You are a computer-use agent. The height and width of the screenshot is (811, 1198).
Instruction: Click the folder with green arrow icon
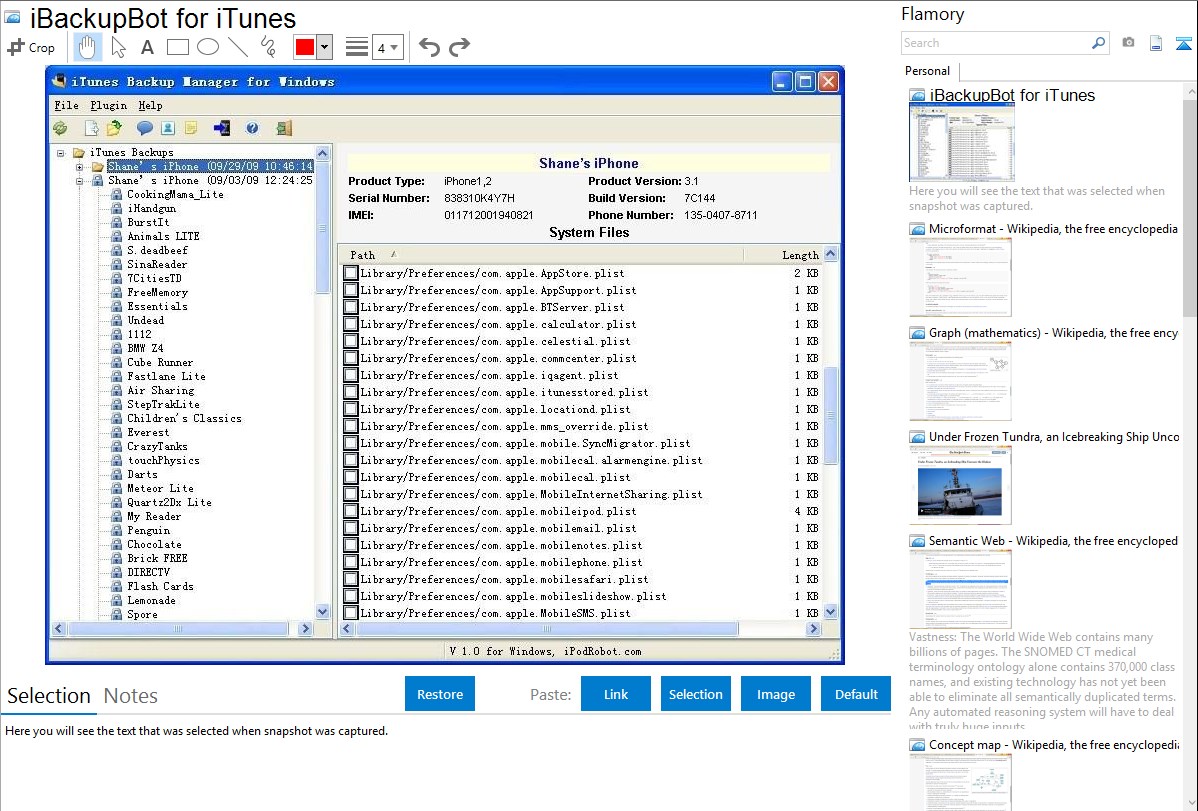pyautogui.click(x=115, y=128)
